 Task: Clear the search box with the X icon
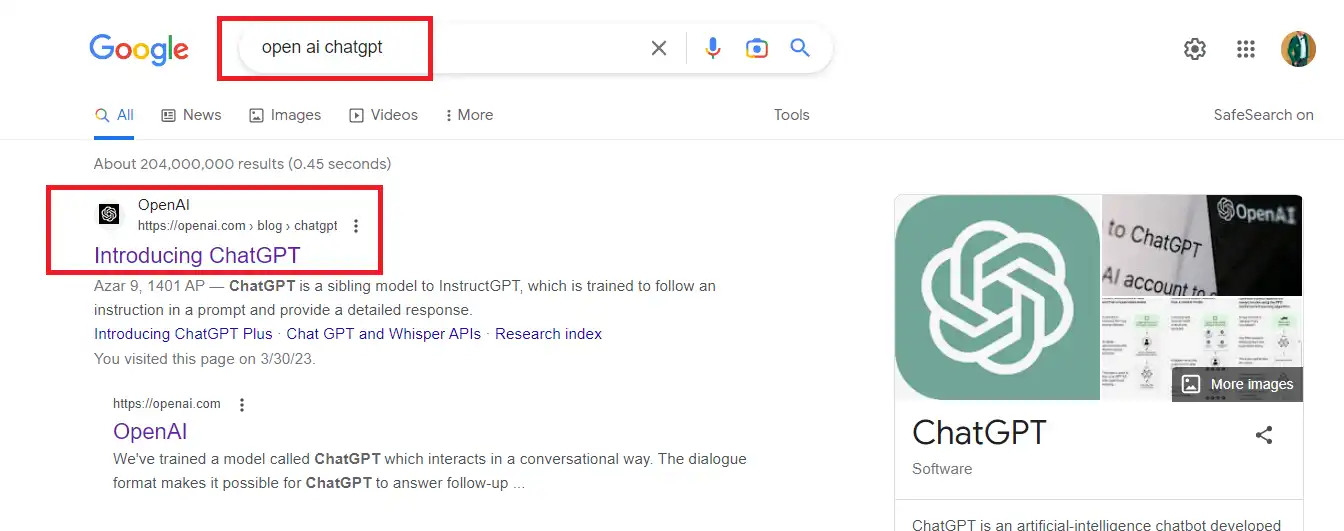coord(658,48)
